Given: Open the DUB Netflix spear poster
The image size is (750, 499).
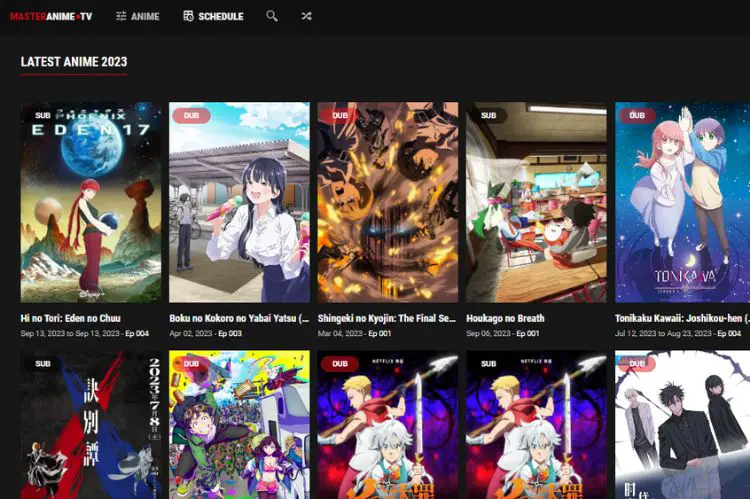Looking at the screenshot, I should coord(388,425).
